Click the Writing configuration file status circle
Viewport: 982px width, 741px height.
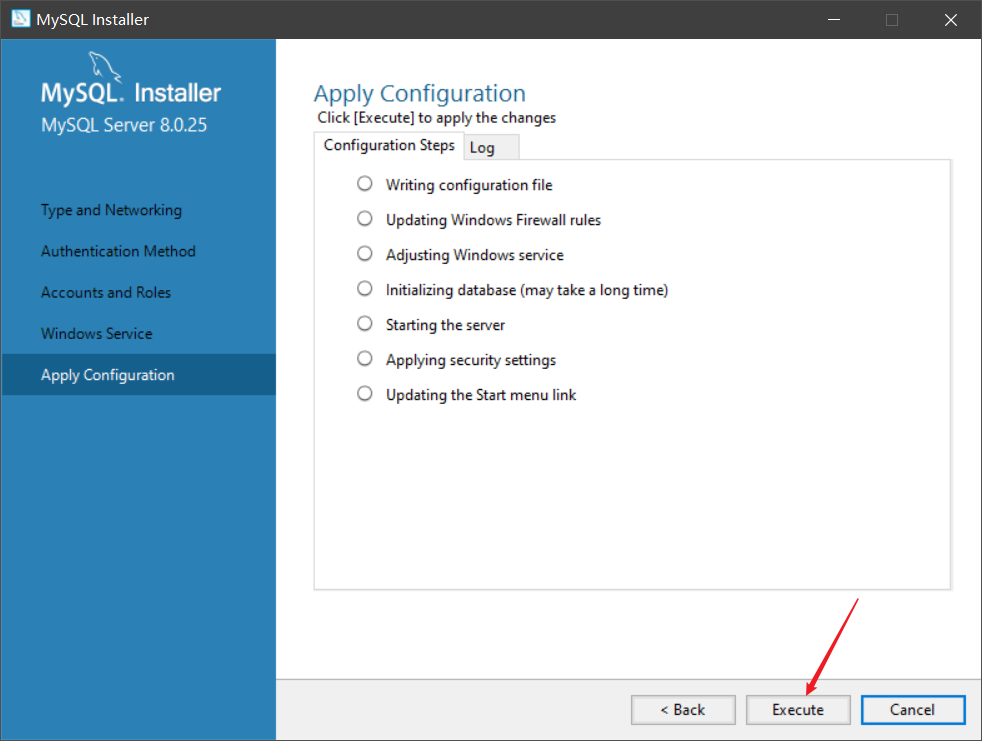(364, 184)
